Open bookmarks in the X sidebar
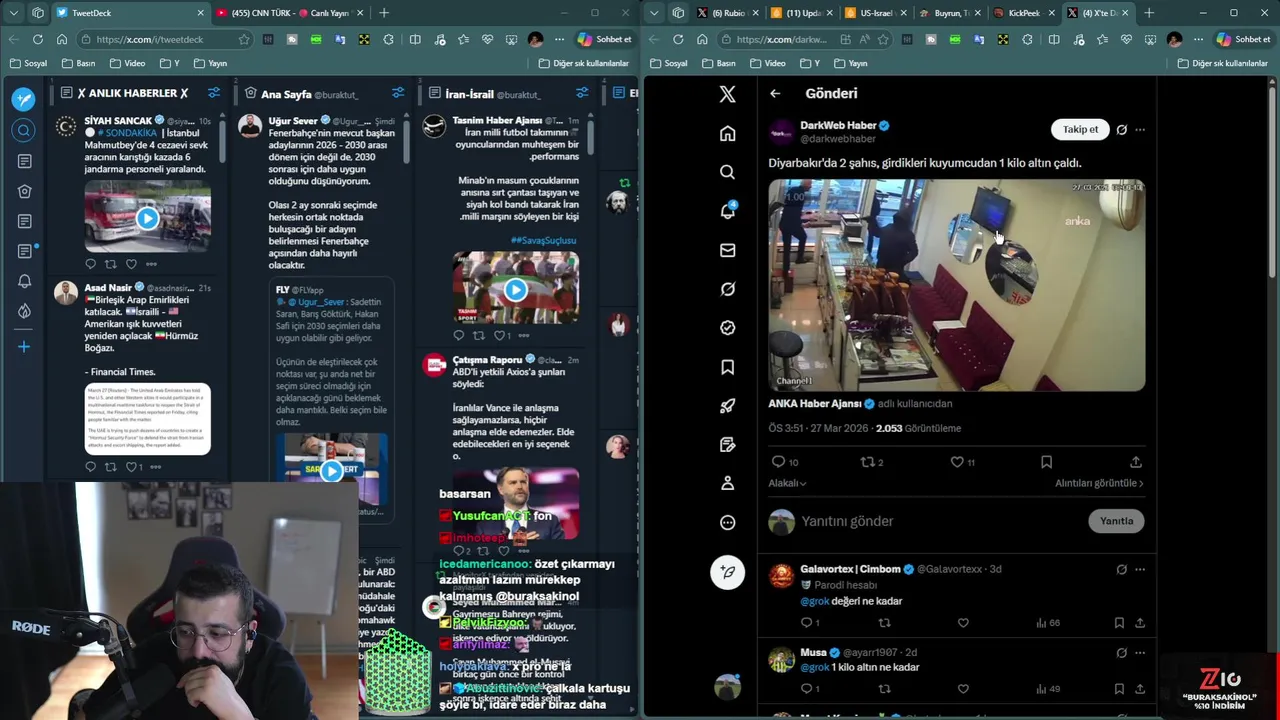The image size is (1280, 720). point(727,367)
